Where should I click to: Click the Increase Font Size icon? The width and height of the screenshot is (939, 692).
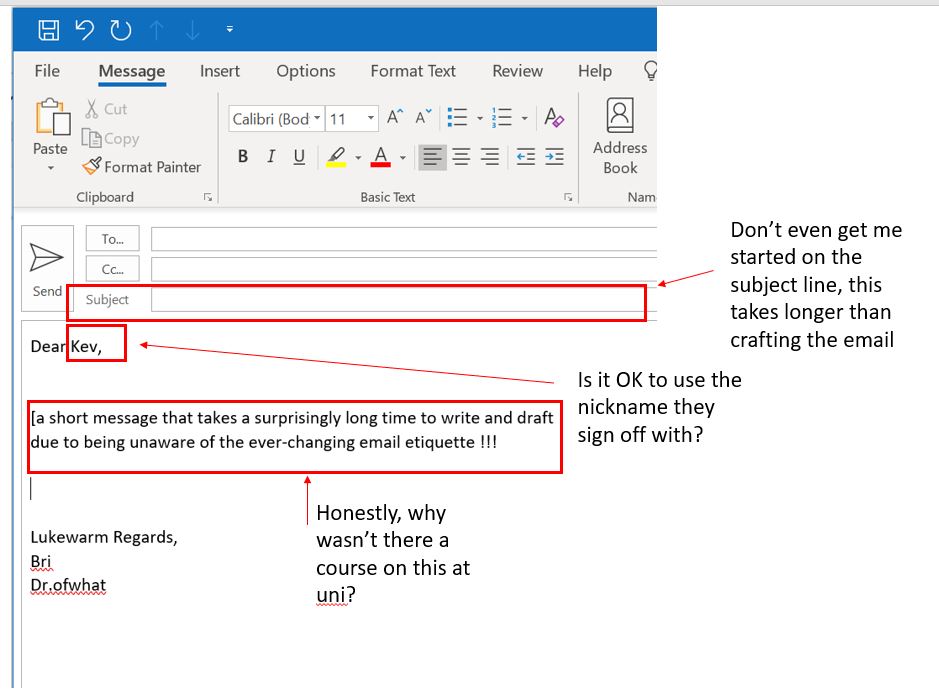point(392,117)
